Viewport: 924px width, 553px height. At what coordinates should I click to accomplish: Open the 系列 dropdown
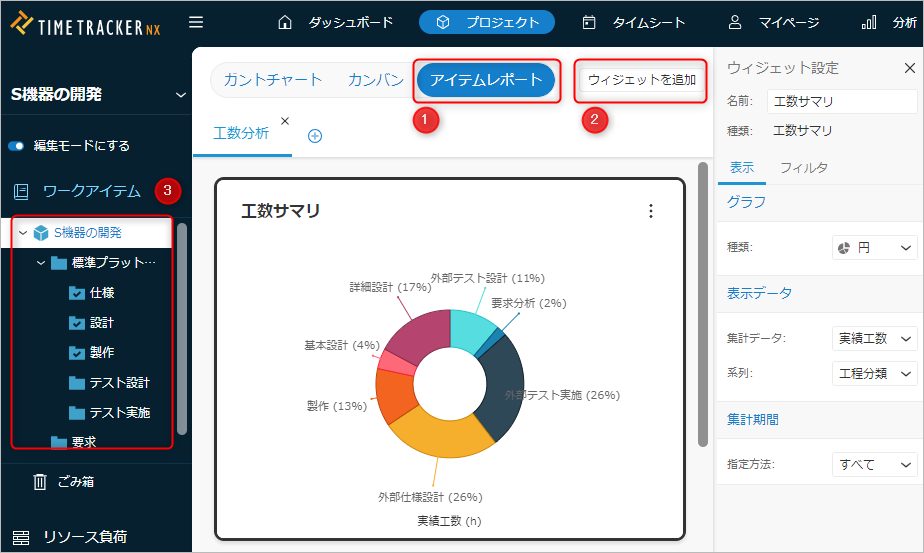point(874,373)
